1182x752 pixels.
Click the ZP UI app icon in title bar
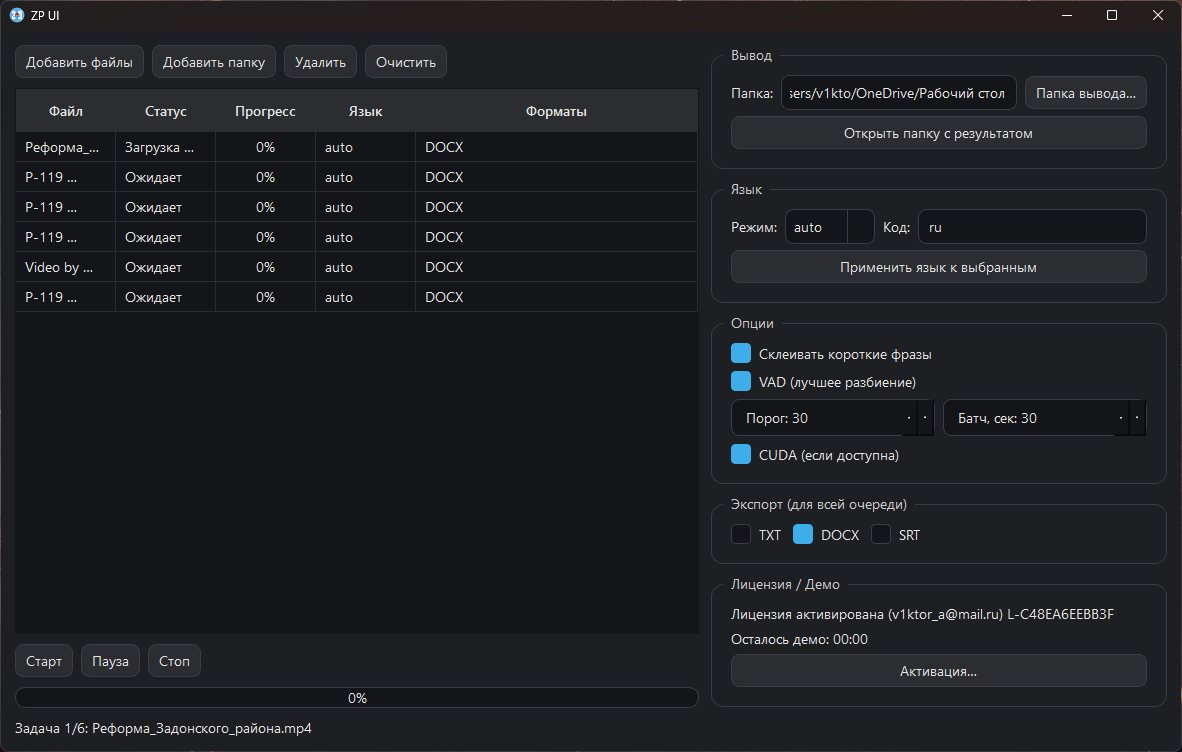coord(16,15)
